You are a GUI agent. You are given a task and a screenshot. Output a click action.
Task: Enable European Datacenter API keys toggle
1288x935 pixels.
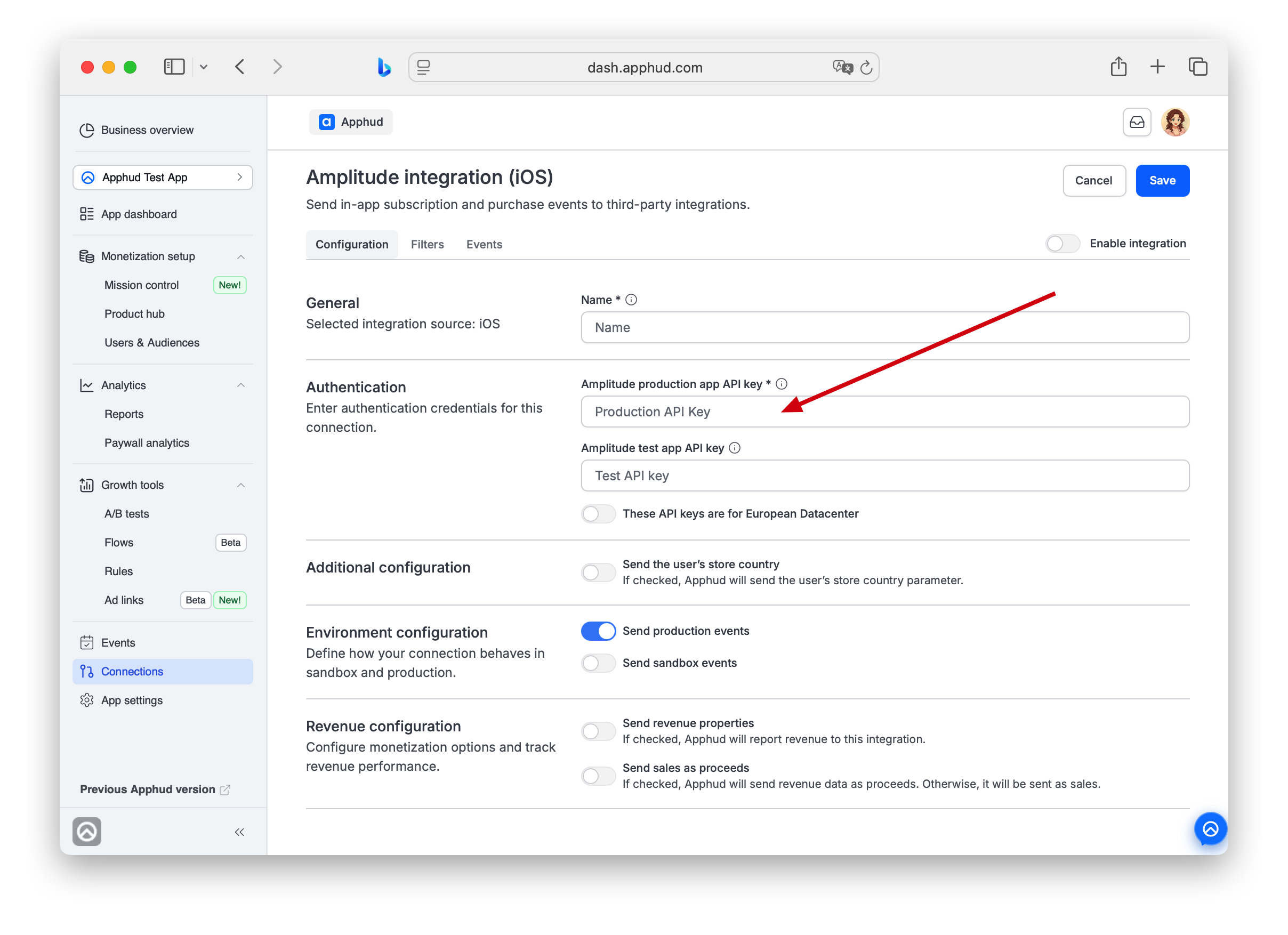[598, 514]
